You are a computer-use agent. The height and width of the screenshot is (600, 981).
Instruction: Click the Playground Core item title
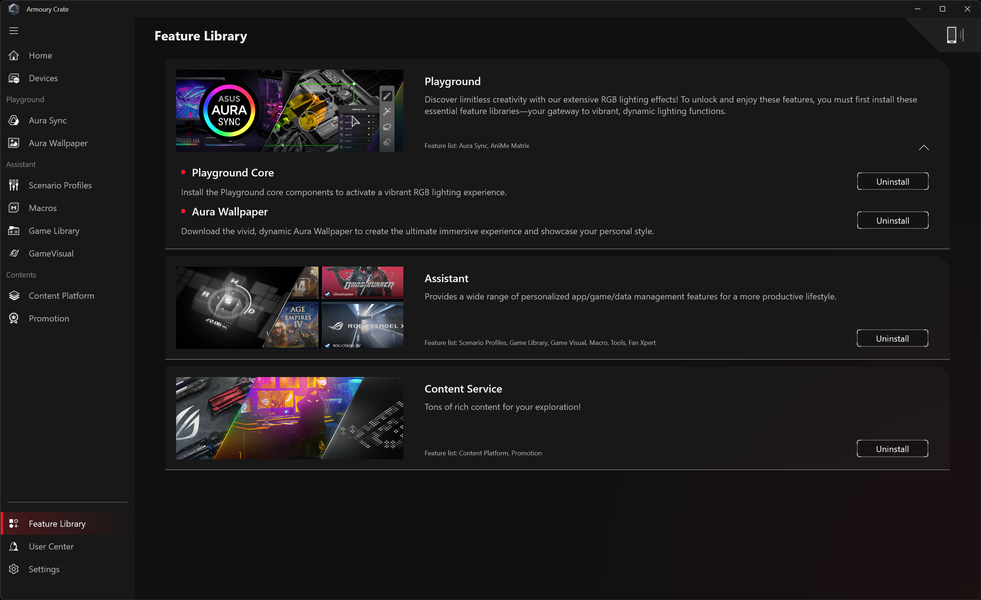tap(233, 173)
